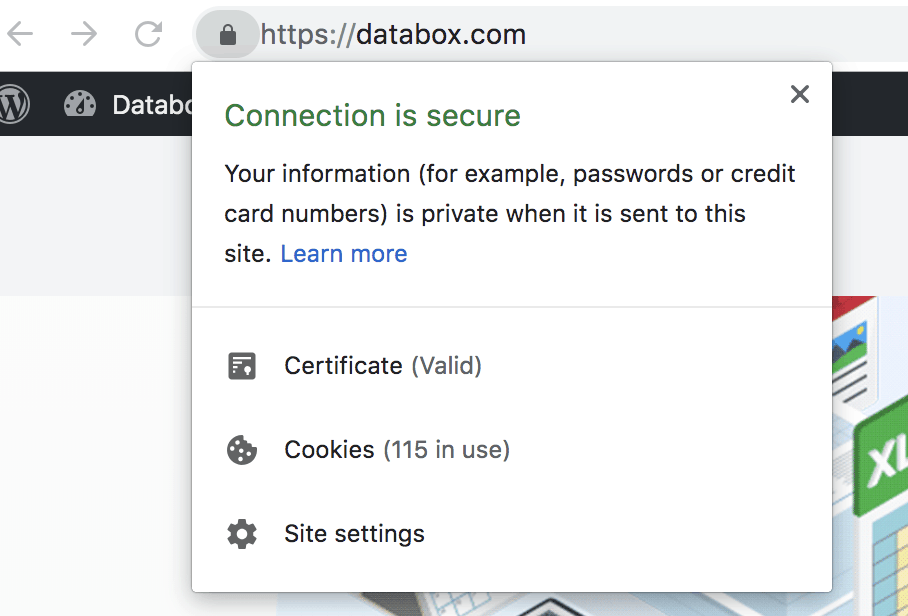Click the Databox site name in admin bar
Screen dimensions: 908x616
click(152, 104)
